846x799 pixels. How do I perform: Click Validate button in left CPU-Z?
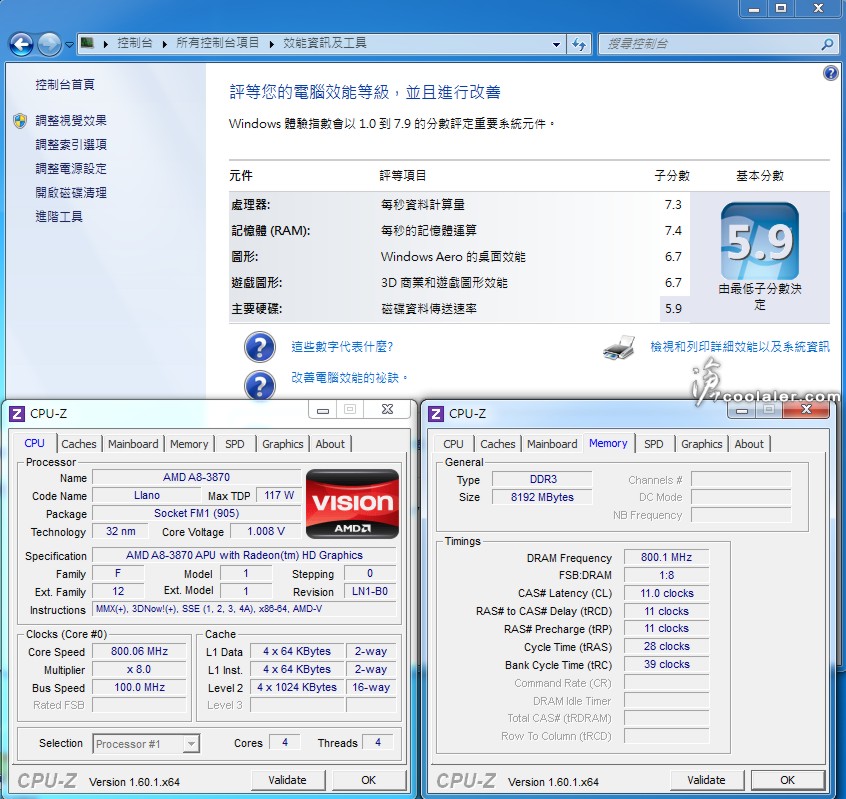[x=288, y=780]
